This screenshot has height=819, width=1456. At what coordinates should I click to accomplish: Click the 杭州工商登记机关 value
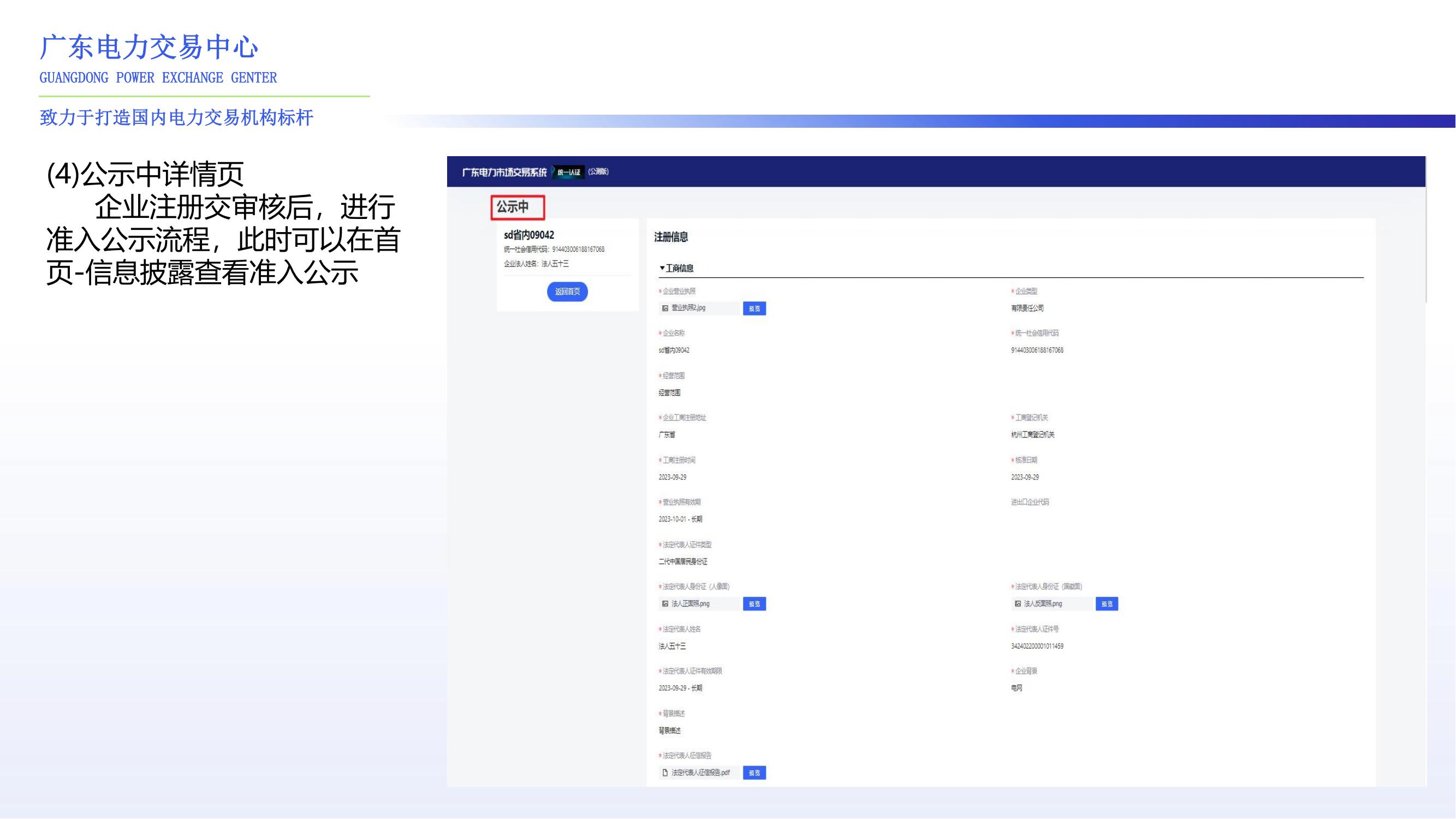click(x=1033, y=435)
